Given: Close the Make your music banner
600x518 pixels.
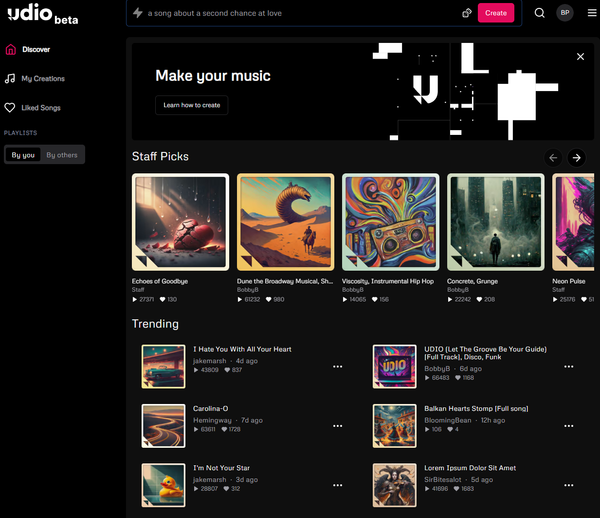Looking at the screenshot, I should click(580, 57).
